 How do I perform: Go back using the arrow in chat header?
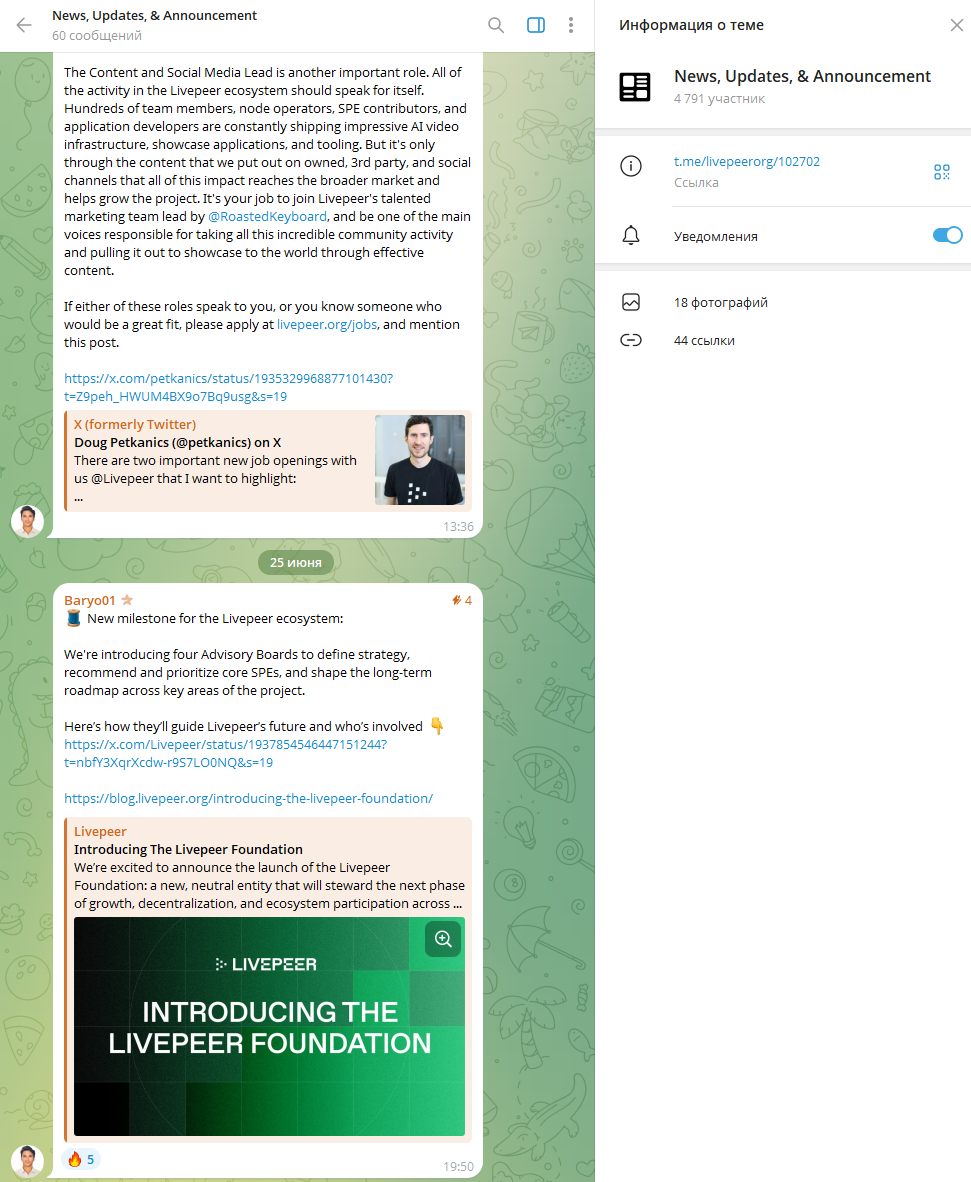pyautogui.click(x=24, y=25)
